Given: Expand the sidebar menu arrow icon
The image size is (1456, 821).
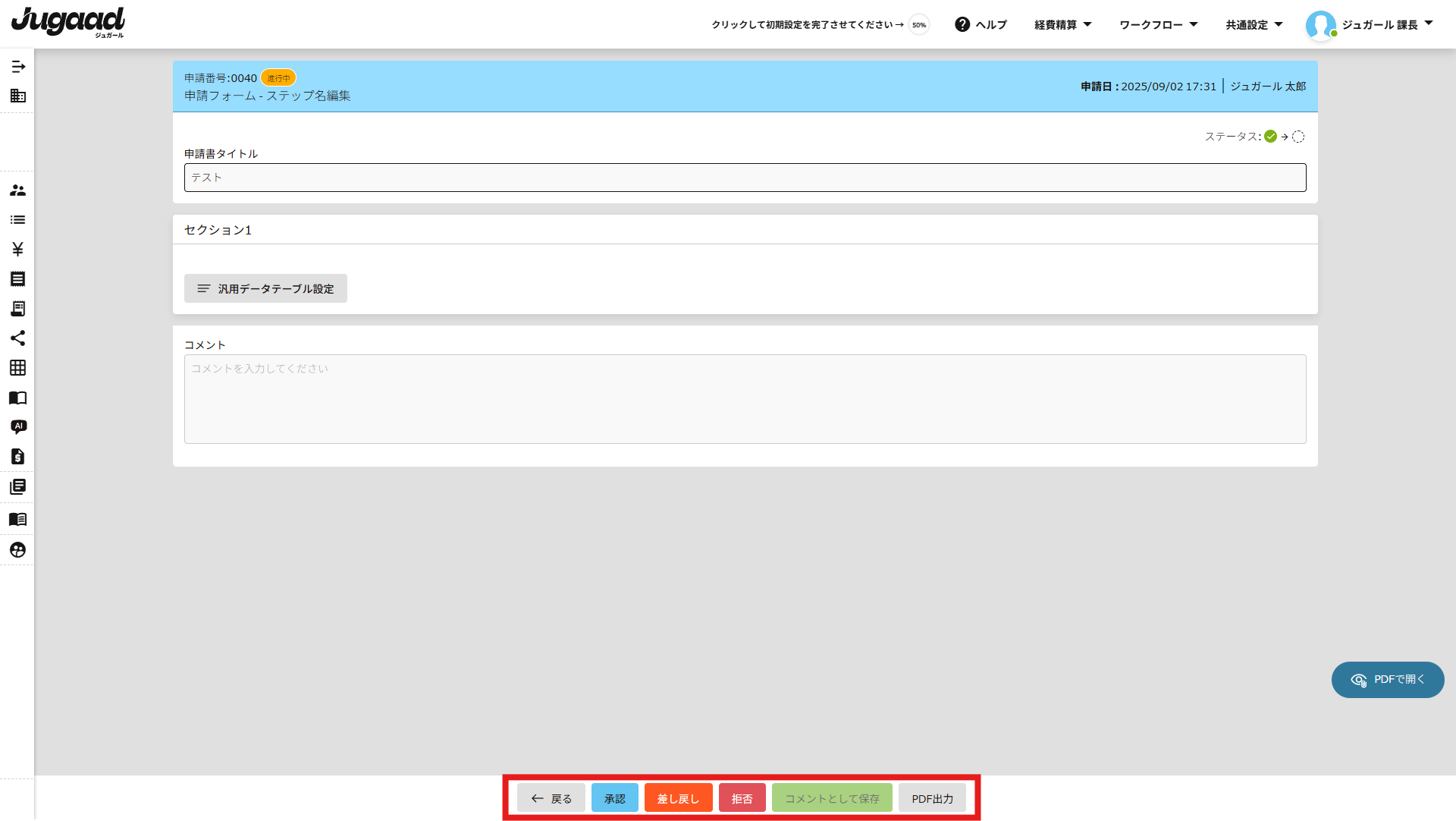Looking at the screenshot, I should 18,67.
